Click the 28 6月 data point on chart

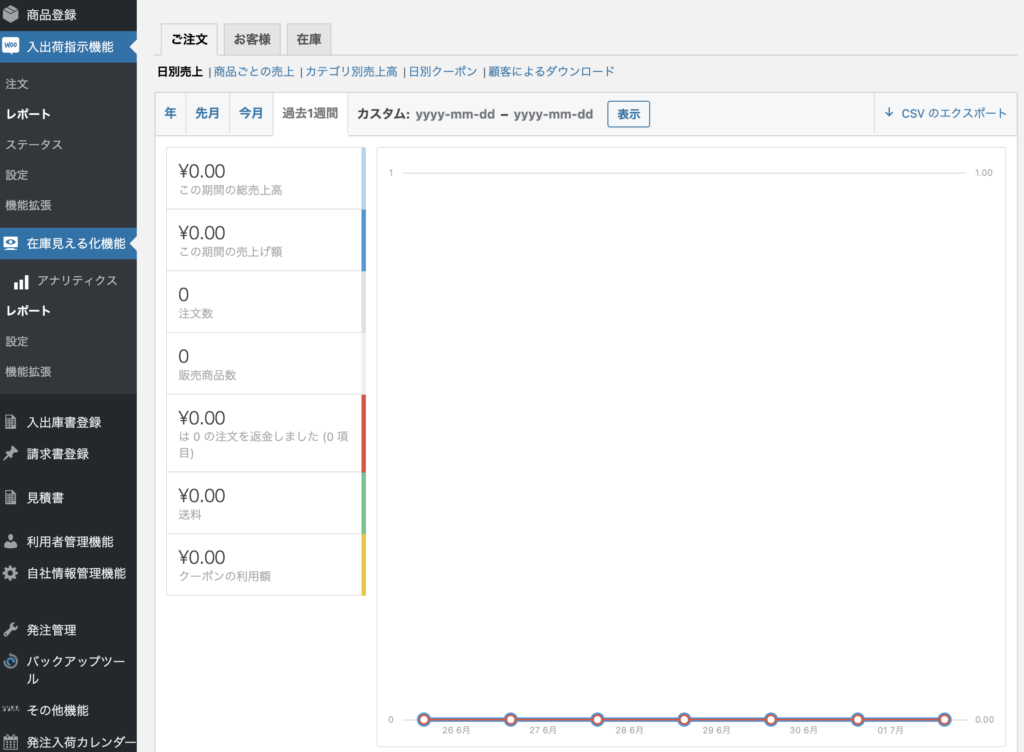pyautogui.click(x=597, y=719)
